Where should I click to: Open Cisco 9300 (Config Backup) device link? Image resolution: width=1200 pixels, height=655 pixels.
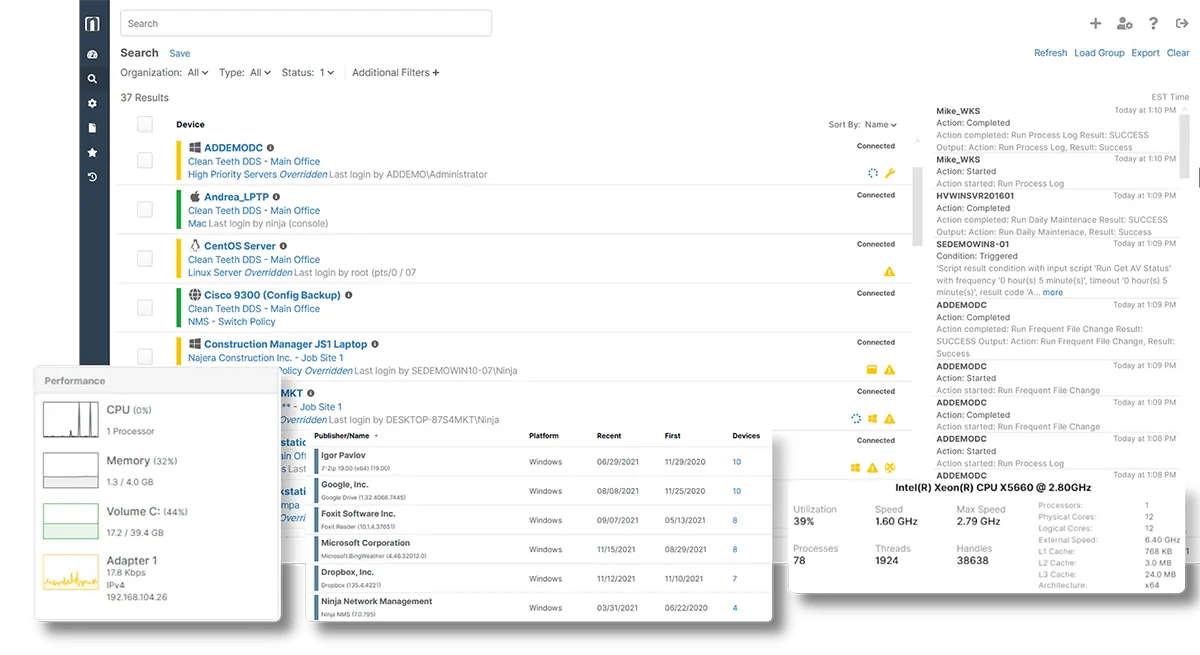pos(272,295)
